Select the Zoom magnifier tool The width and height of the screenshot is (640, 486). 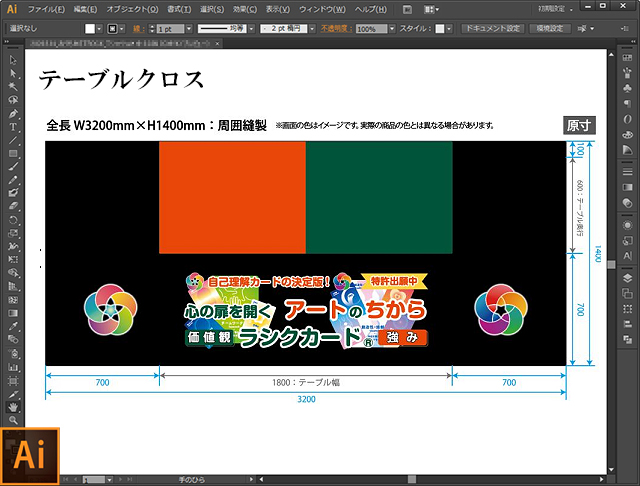pyautogui.click(x=13, y=420)
